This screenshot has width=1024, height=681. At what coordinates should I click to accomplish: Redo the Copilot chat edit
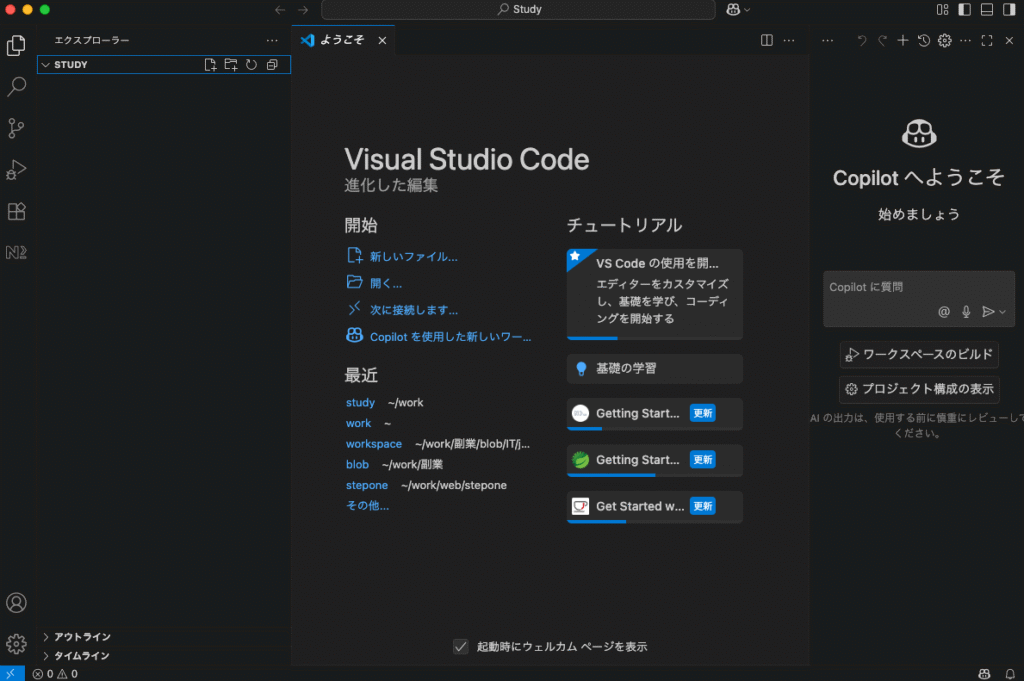(882, 40)
